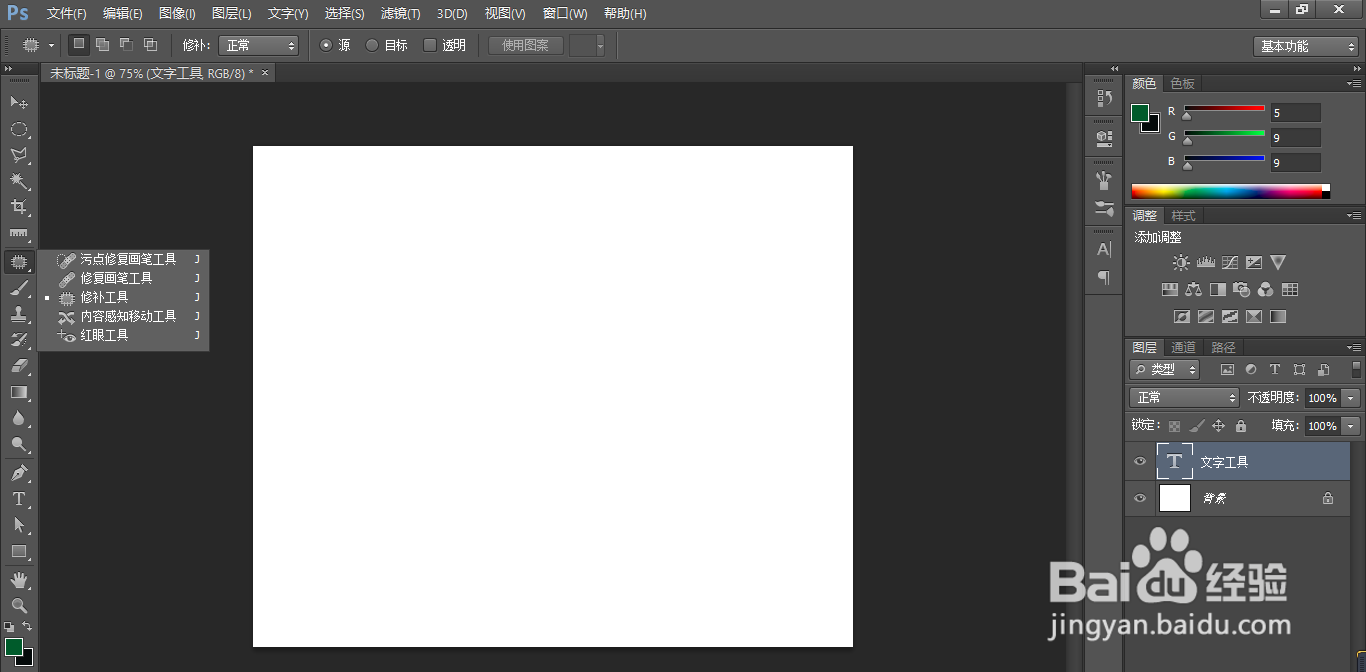Image resolution: width=1366 pixels, height=672 pixels.
Task: Open the 滤镜(T) menu
Action: pyautogui.click(x=400, y=14)
